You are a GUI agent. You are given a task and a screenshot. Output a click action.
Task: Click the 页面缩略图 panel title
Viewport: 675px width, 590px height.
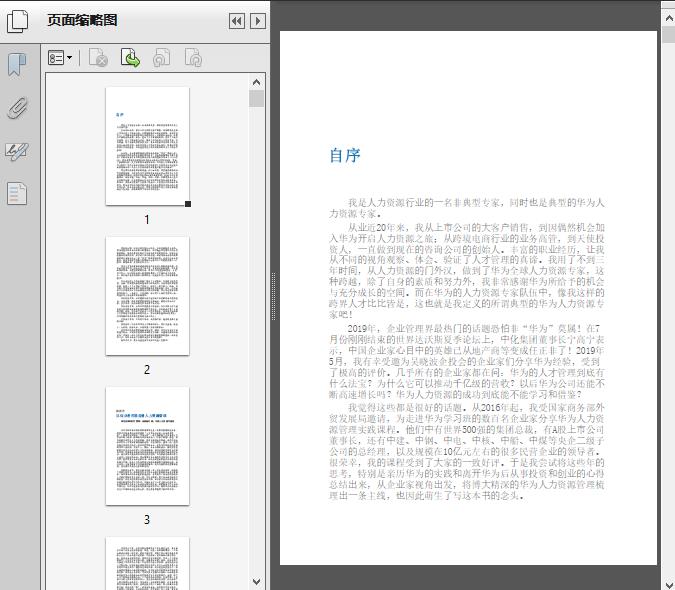[x=82, y=20]
